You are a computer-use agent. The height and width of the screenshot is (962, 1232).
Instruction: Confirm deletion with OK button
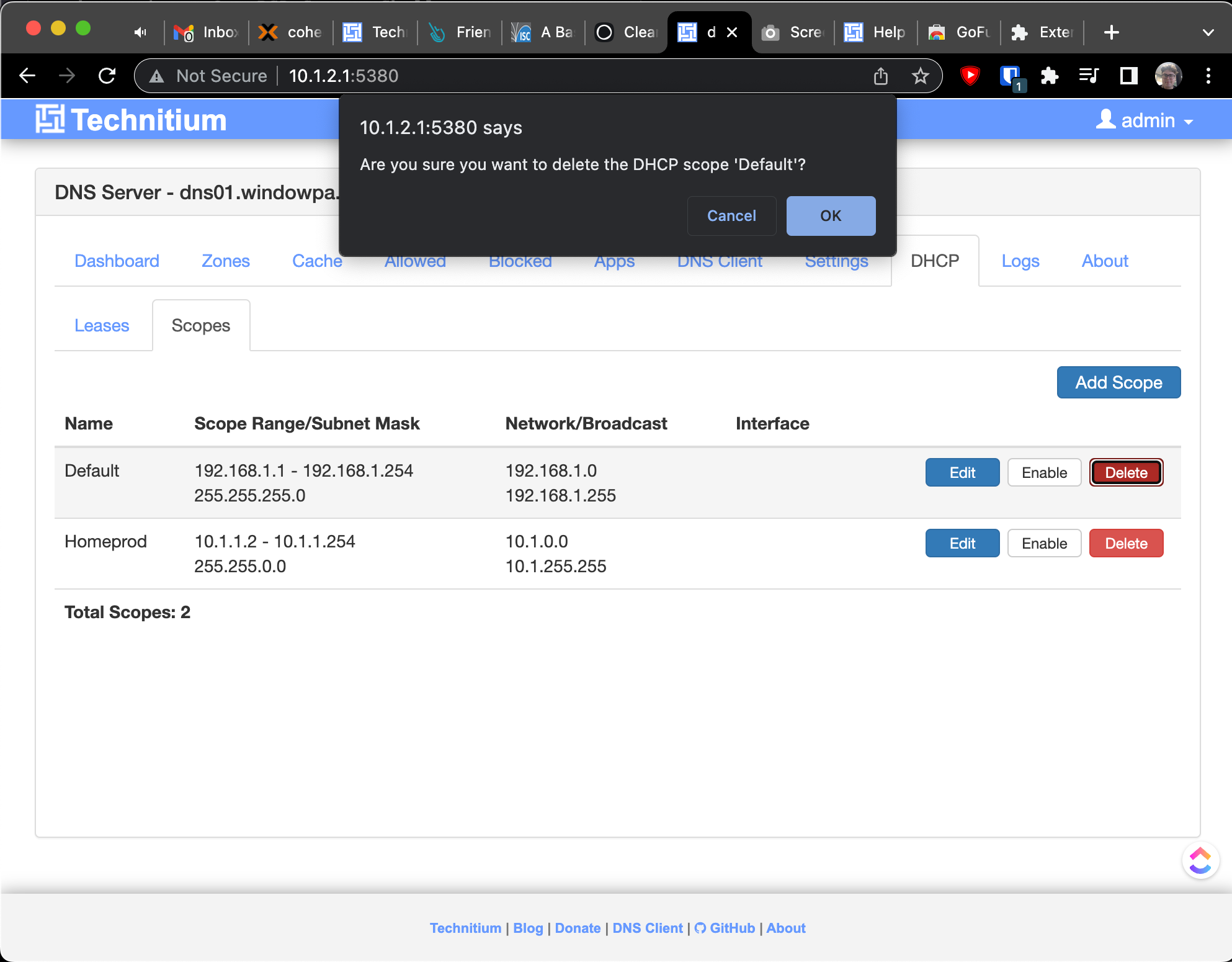[831, 215]
